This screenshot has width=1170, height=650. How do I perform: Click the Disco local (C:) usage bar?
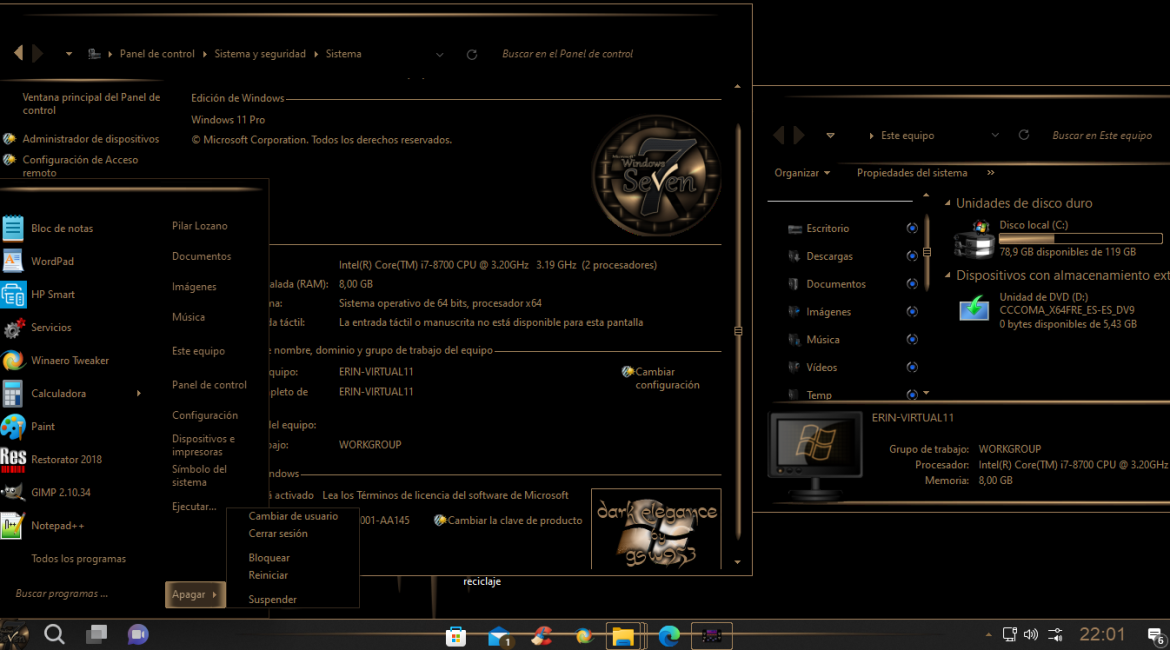[1080, 239]
